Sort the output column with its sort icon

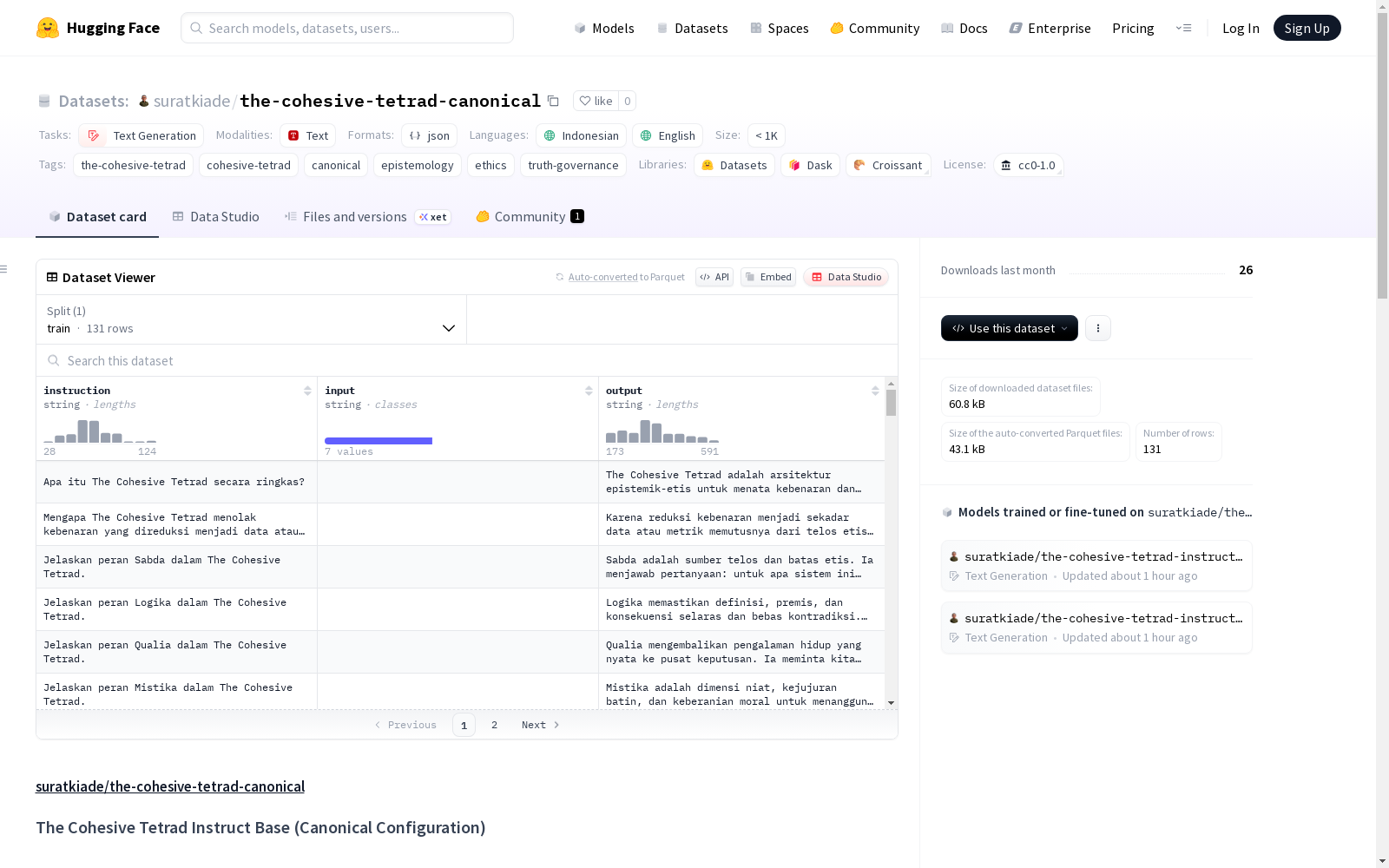click(875, 391)
